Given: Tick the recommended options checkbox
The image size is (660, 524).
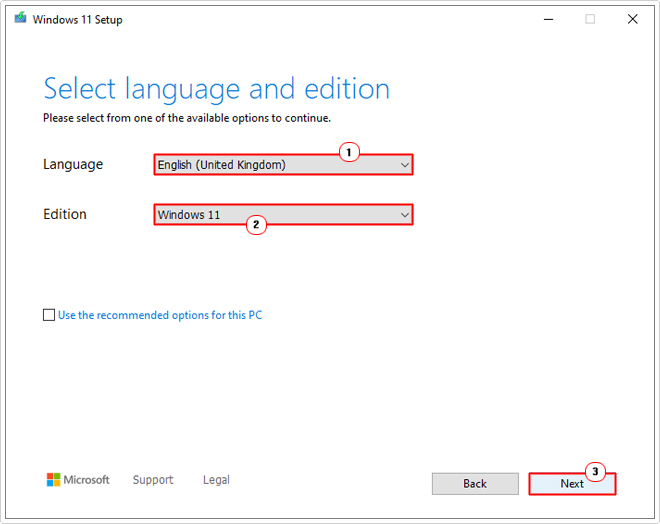Looking at the screenshot, I should point(49,315).
